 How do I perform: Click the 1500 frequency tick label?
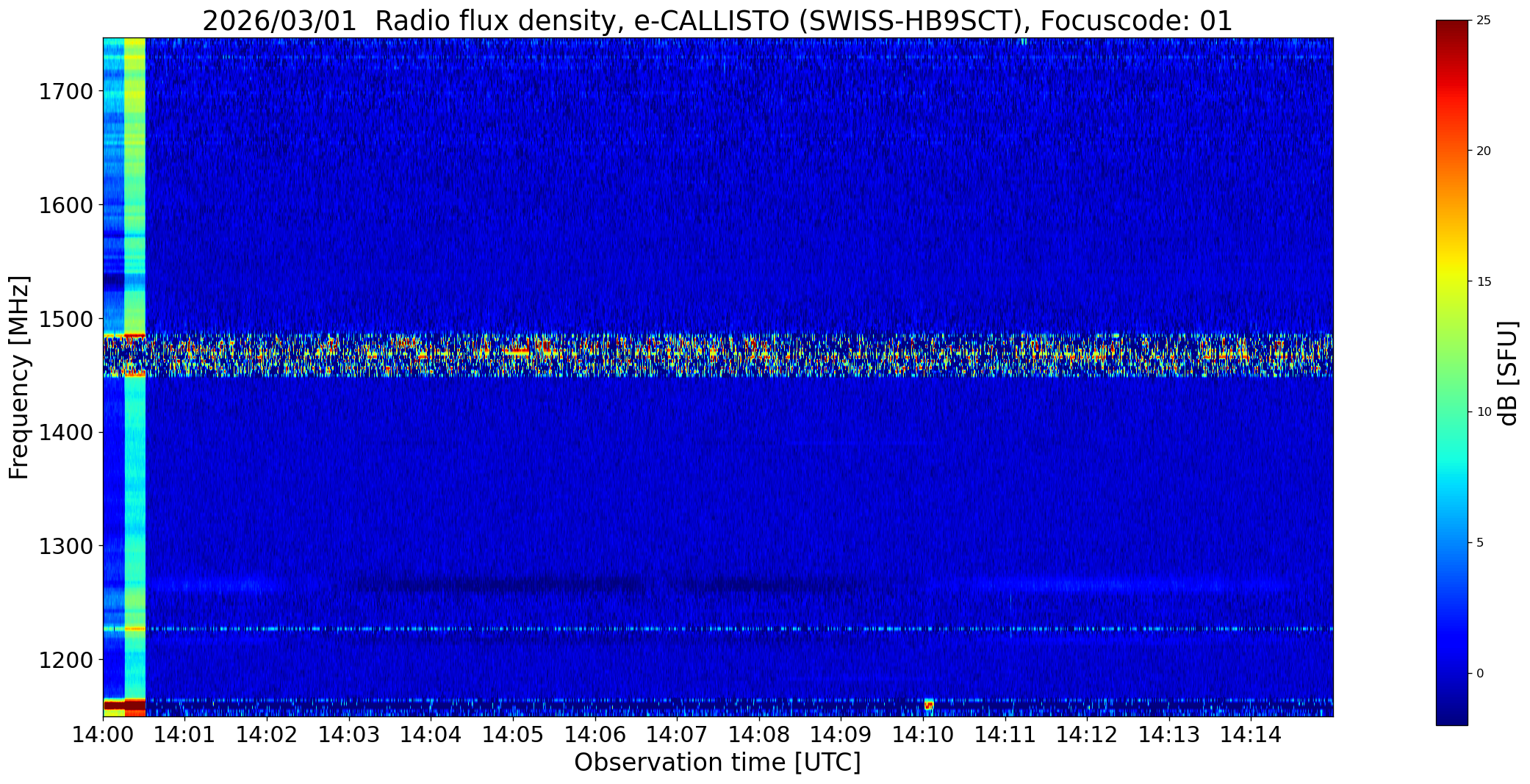65,319
